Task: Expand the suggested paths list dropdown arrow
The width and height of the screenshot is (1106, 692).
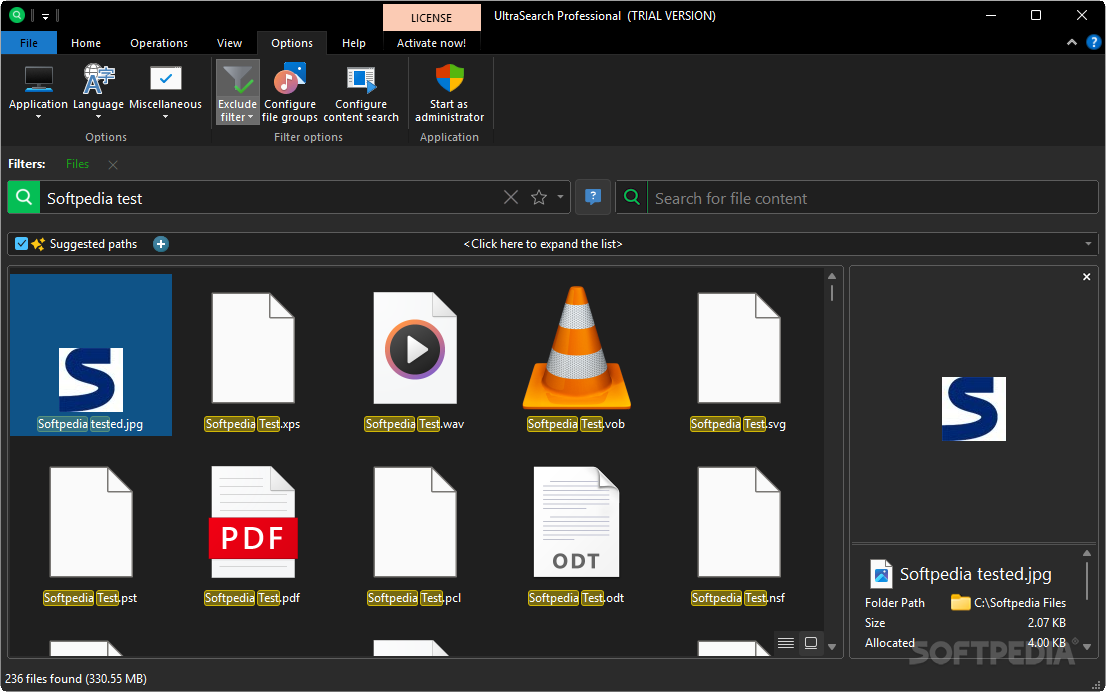Action: (x=1088, y=244)
